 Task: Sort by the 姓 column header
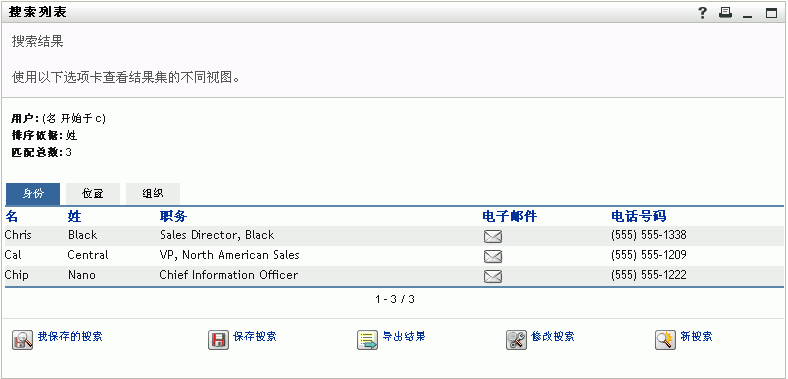74,217
